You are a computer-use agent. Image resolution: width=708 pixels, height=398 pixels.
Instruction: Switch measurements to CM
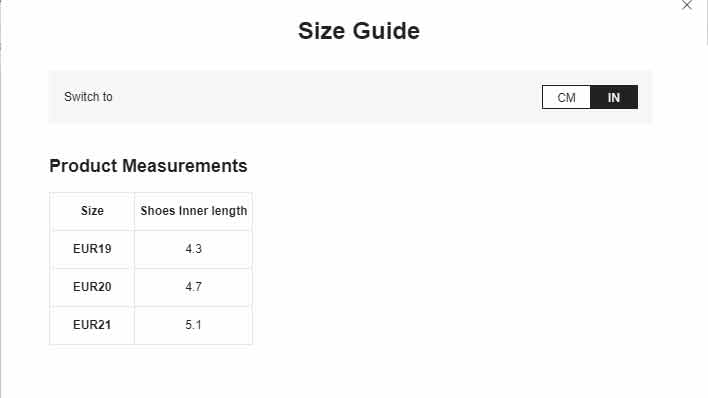point(566,97)
